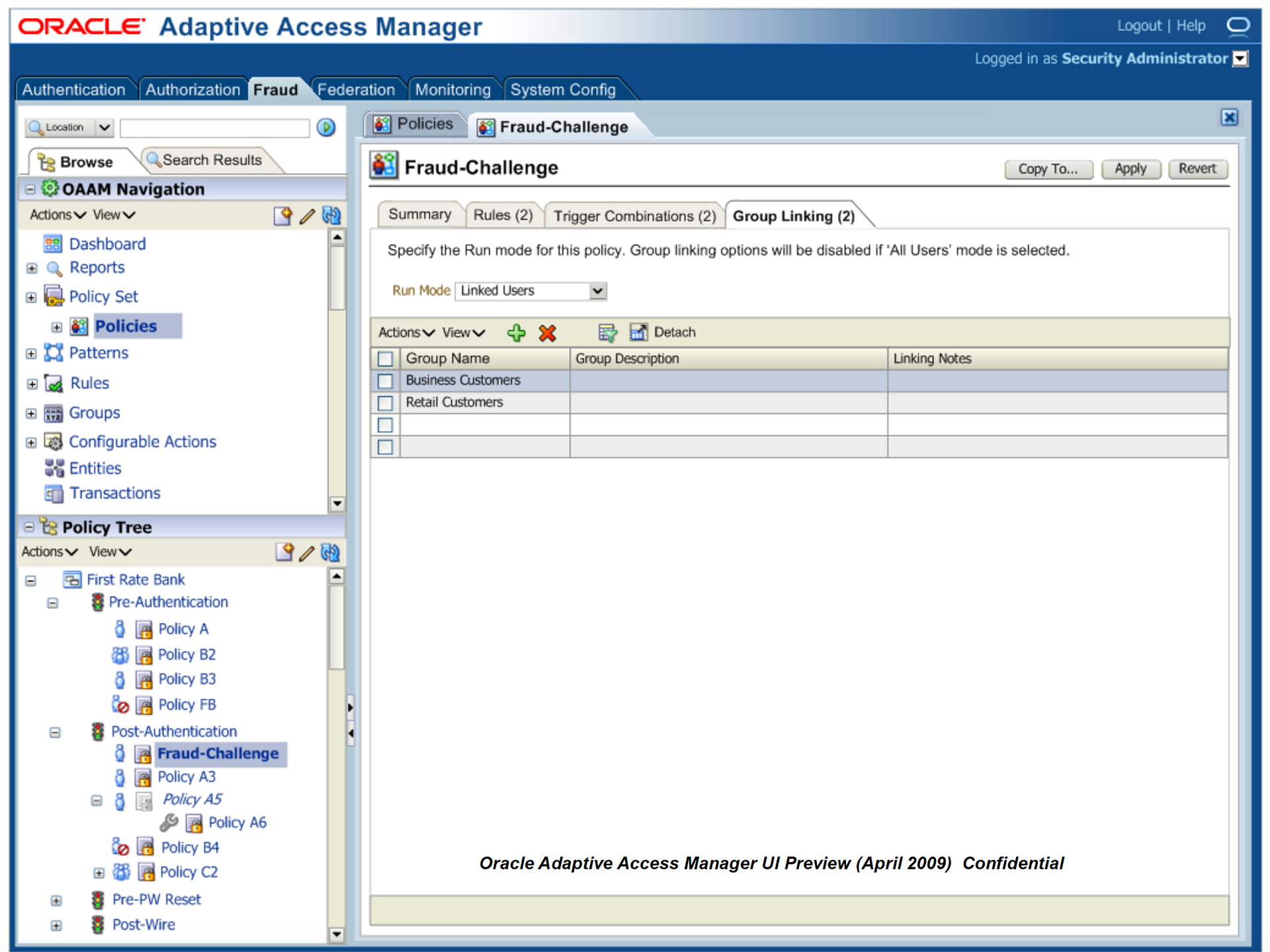This screenshot has height=952, width=1270.
Task: Click the wrench icon beside Policy A6
Action: 169,822
